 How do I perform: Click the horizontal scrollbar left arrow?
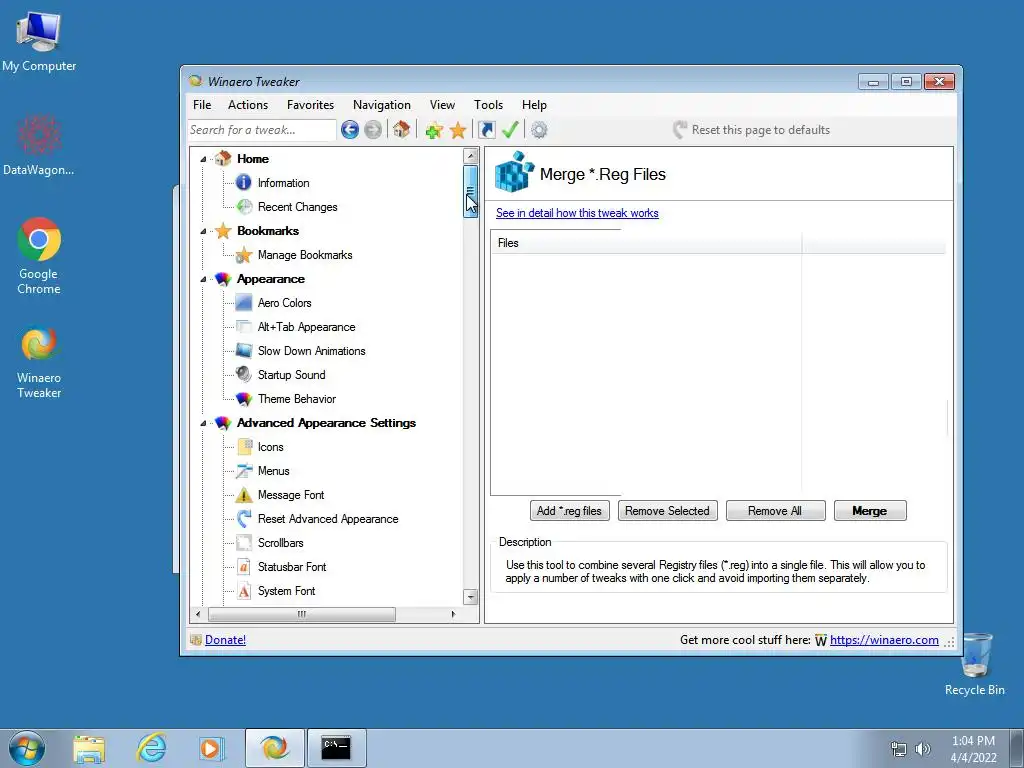coord(199,614)
